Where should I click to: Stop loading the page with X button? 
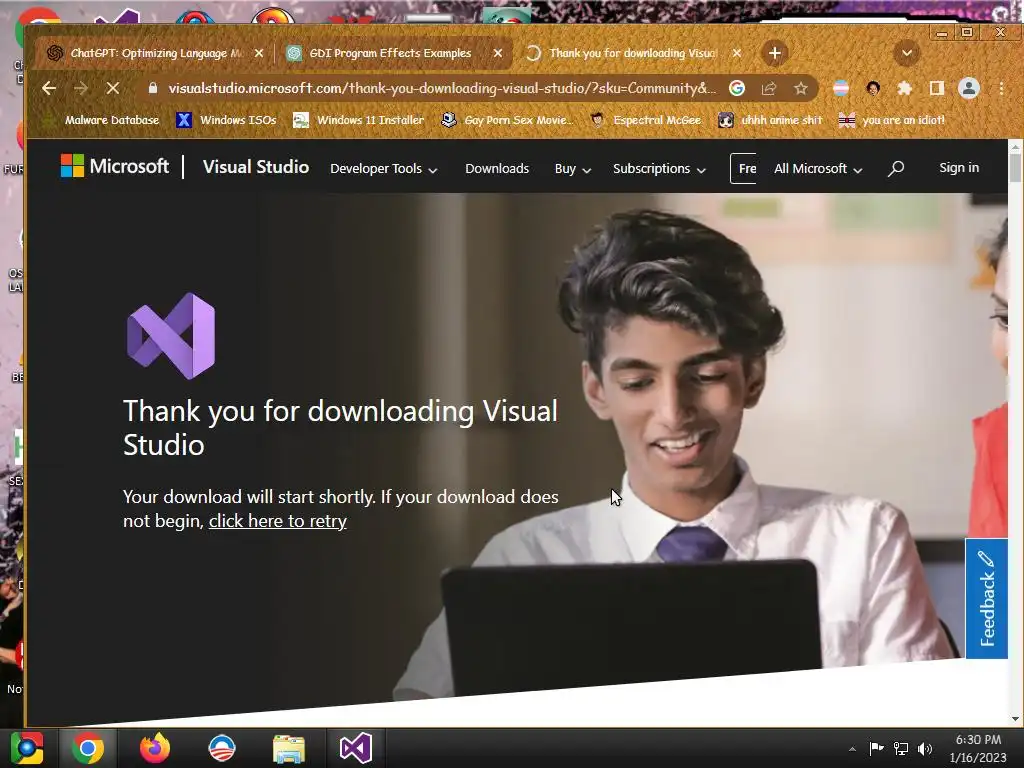coord(112,88)
